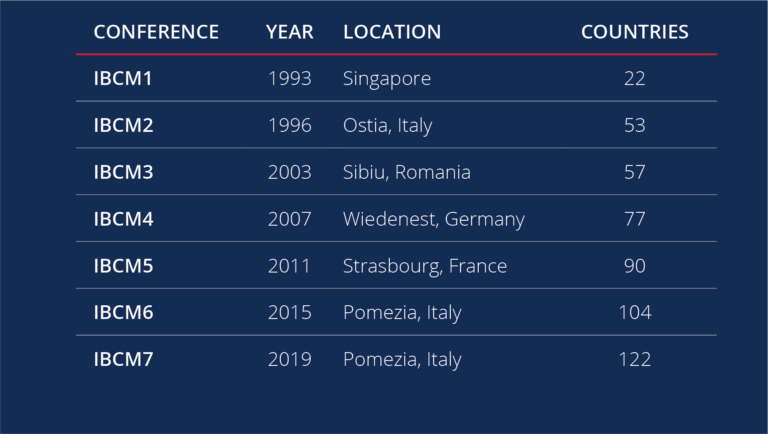
Task: Click the CONFERENCE column header
Action: pos(156,32)
